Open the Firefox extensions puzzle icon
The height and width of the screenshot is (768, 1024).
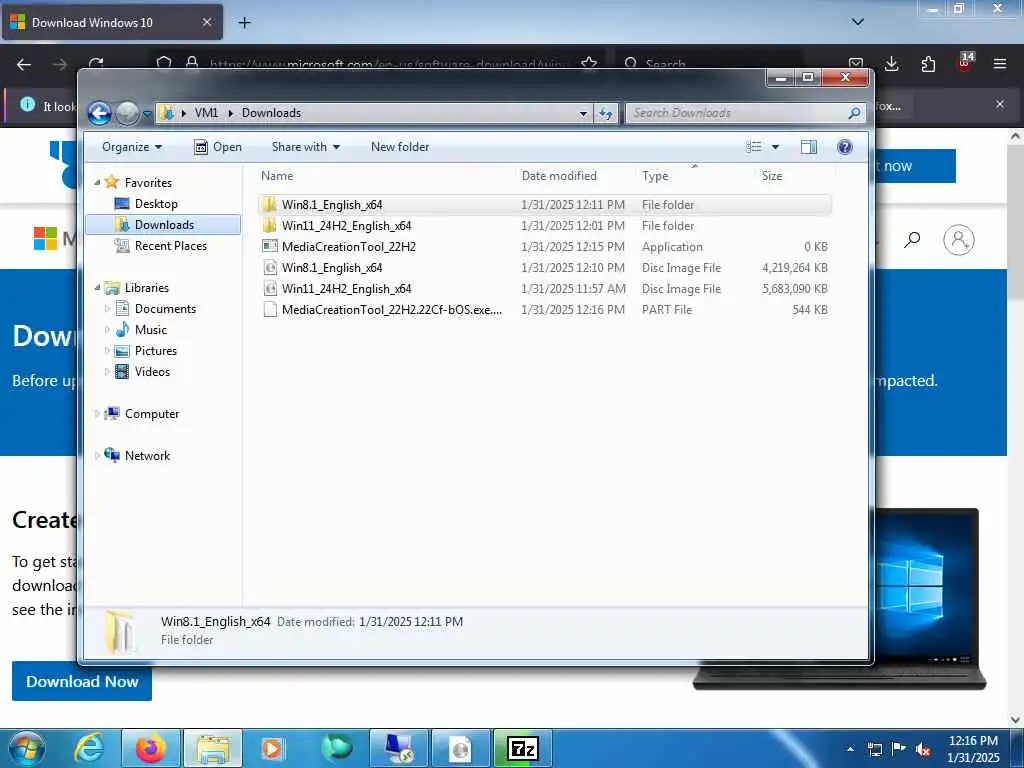click(928, 64)
